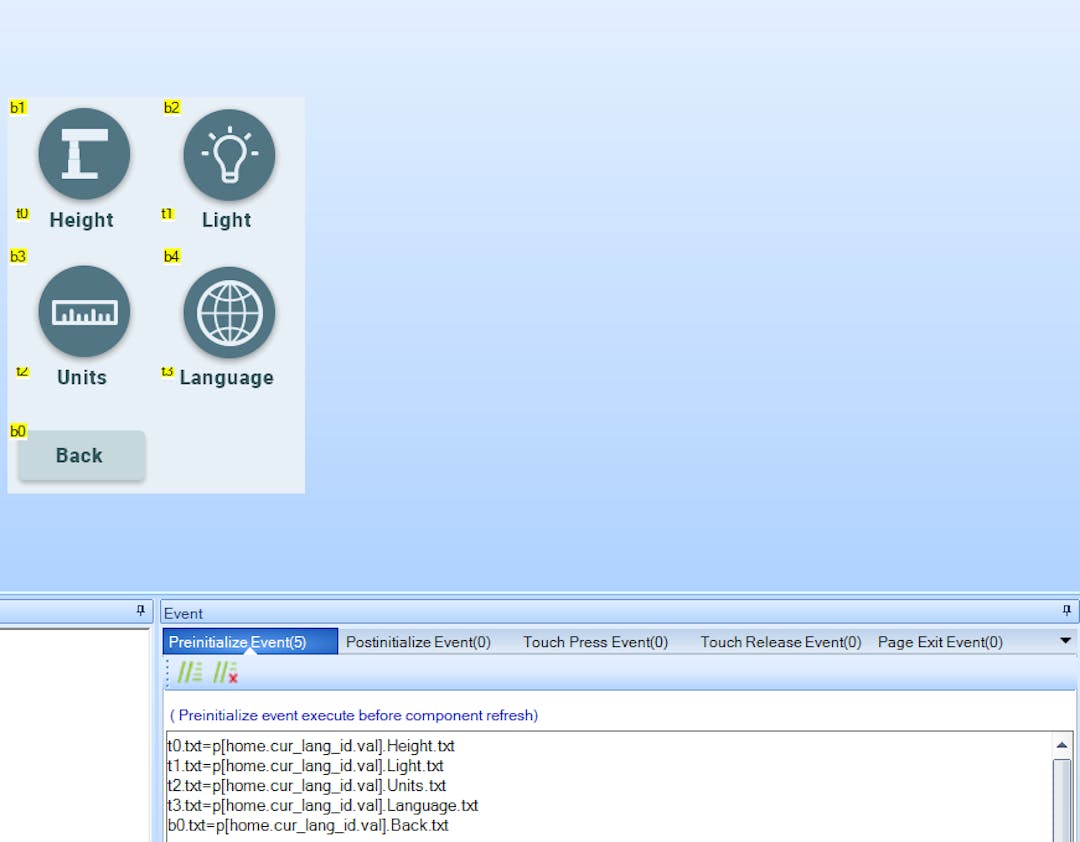
Task: Switch to the Postinitialize Event tab
Action: (418, 642)
